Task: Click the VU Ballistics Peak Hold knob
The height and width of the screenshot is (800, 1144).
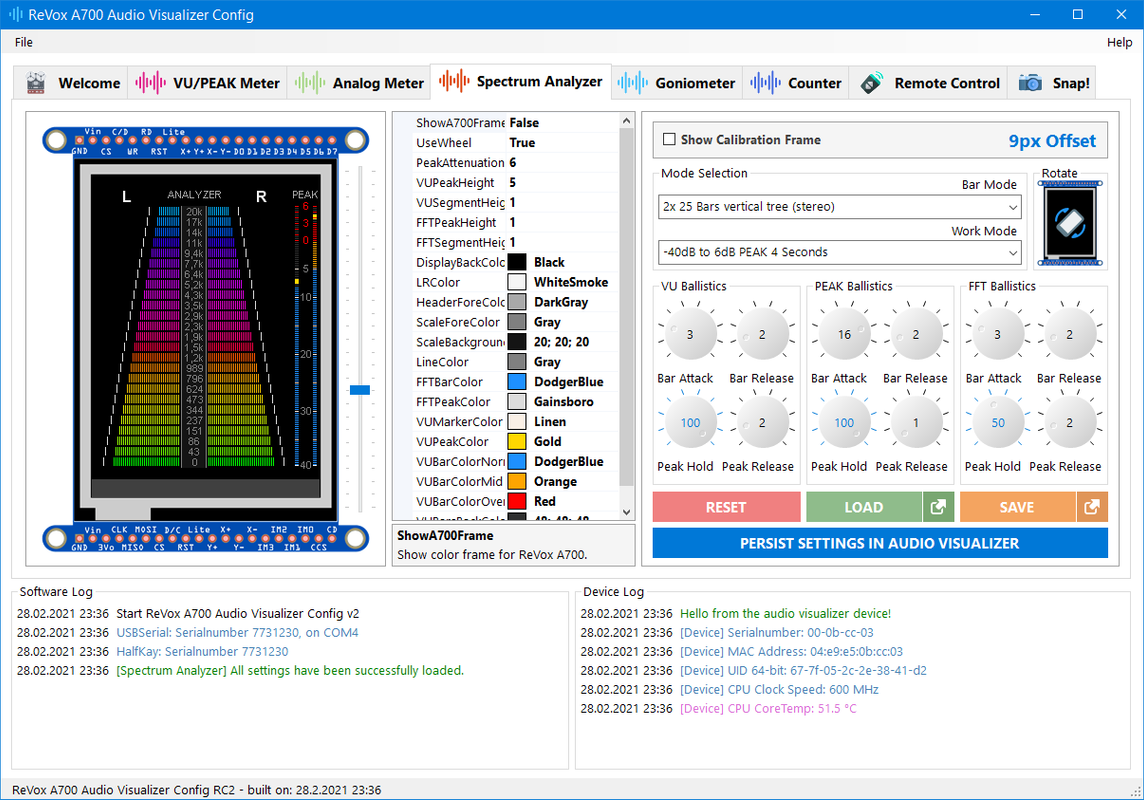Action: (690, 422)
